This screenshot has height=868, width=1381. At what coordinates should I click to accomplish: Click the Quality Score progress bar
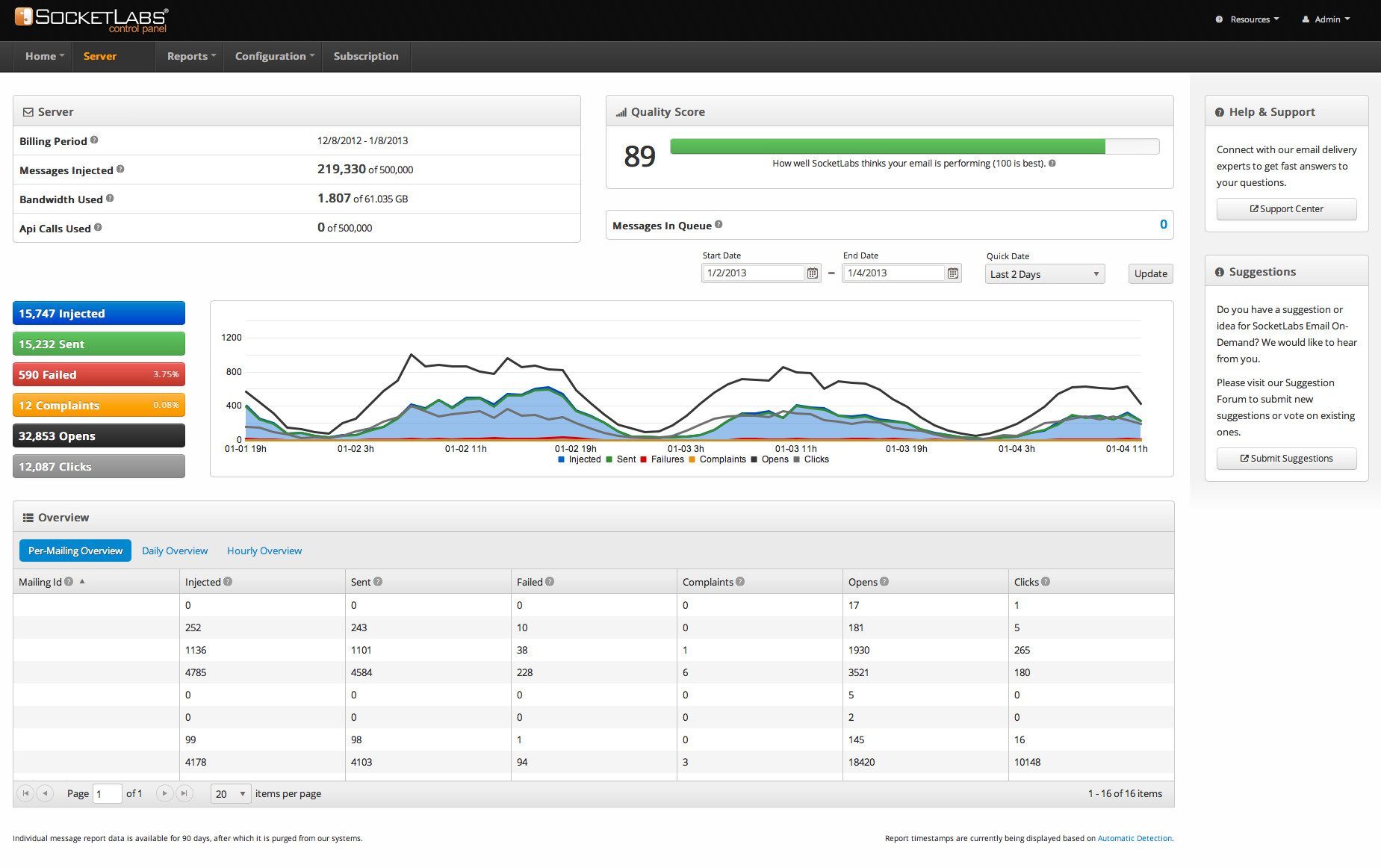tap(915, 146)
